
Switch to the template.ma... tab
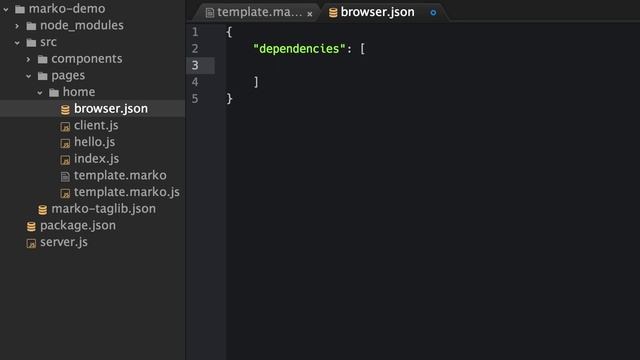tap(260, 12)
